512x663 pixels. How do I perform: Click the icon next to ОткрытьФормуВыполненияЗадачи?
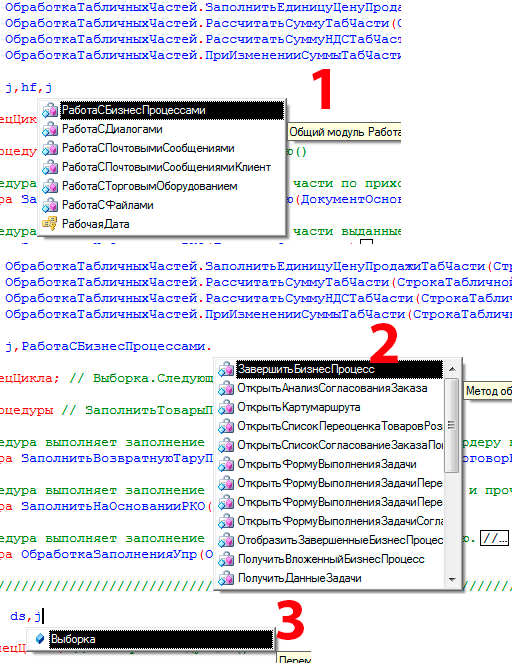pos(226,464)
